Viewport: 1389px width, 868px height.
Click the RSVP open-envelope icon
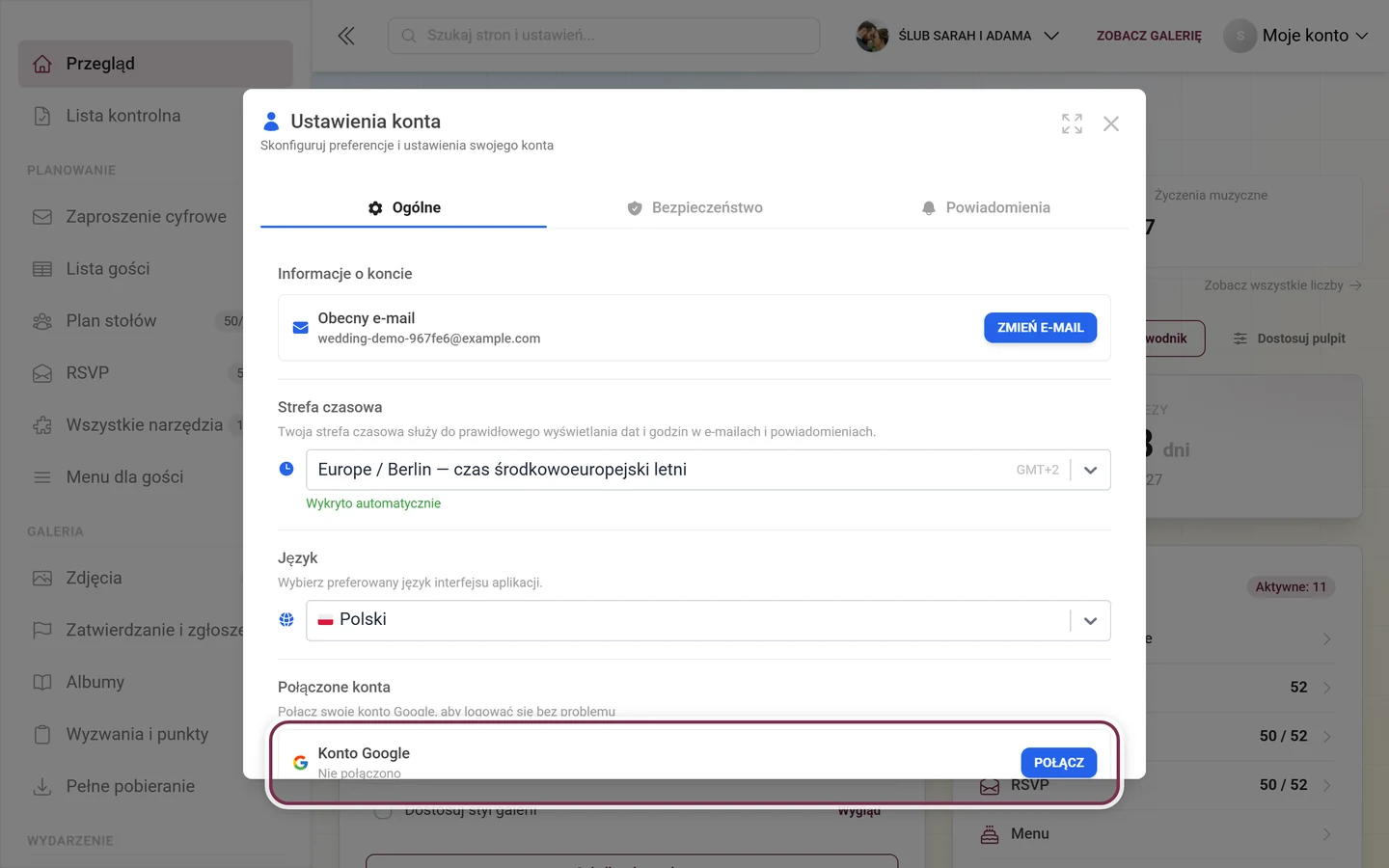42,373
